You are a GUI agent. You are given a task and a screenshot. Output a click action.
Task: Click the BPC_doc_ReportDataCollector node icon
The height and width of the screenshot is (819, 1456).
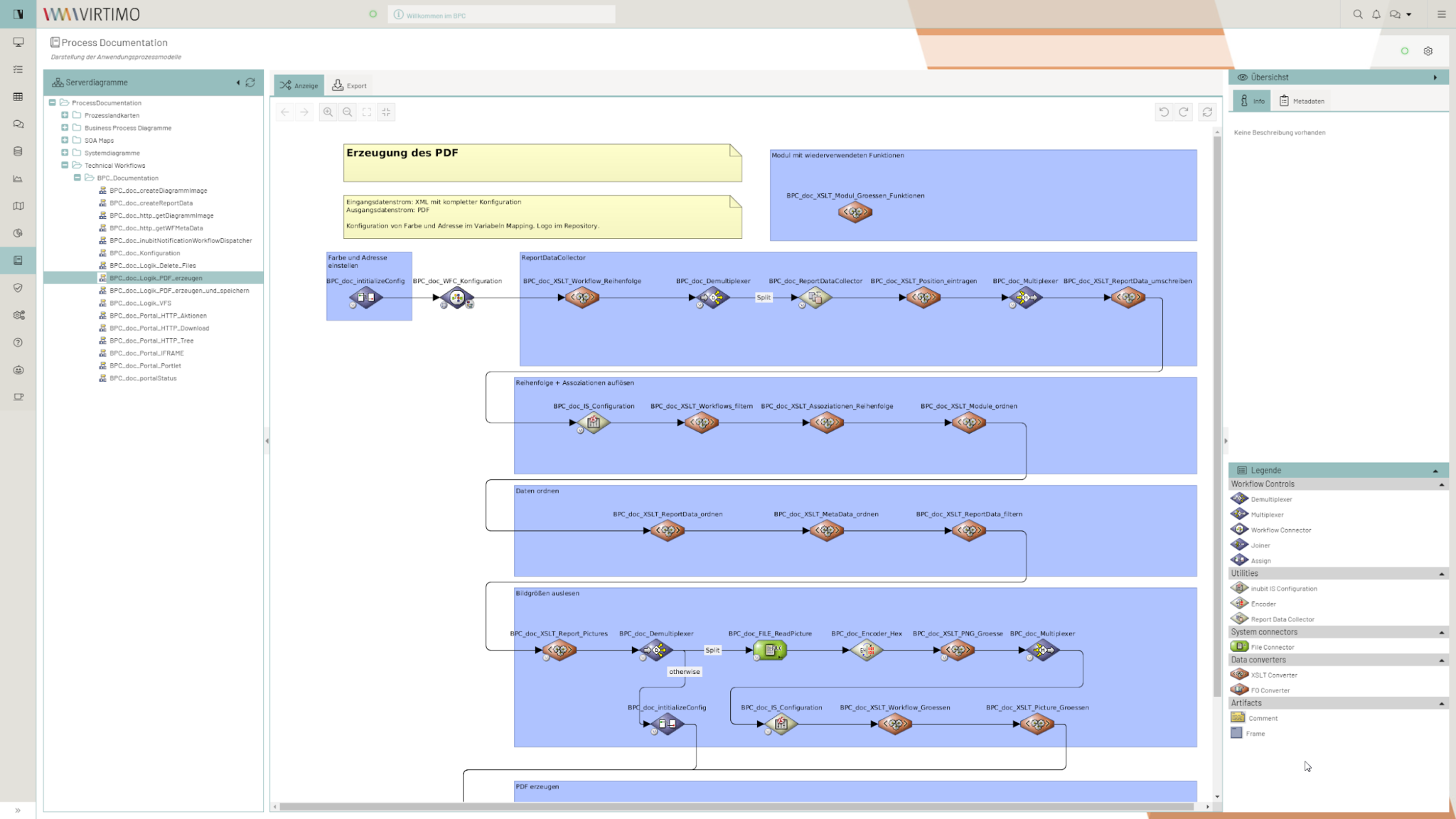pos(815,298)
